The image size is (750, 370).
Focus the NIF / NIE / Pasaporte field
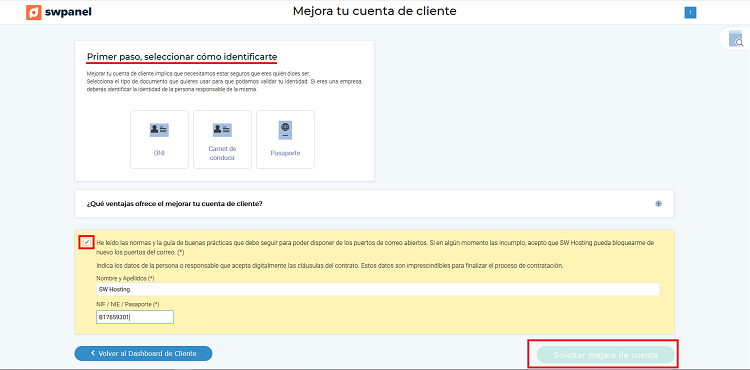coord(135,317)
